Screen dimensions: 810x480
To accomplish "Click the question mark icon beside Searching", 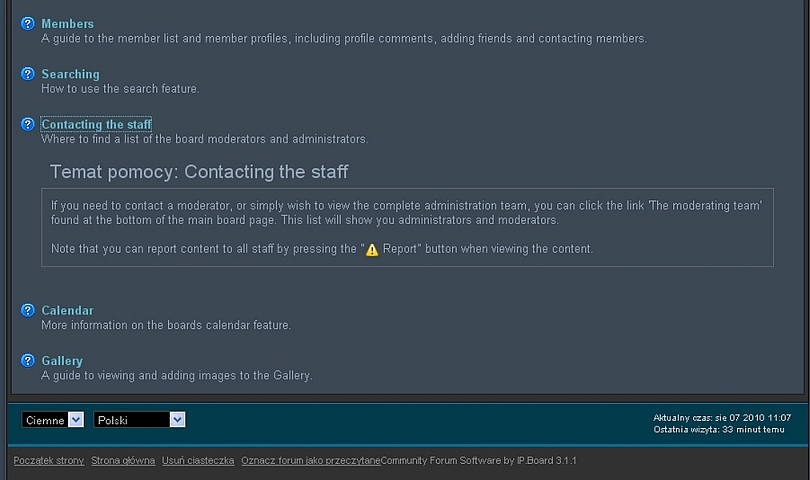I will [28, 74].
